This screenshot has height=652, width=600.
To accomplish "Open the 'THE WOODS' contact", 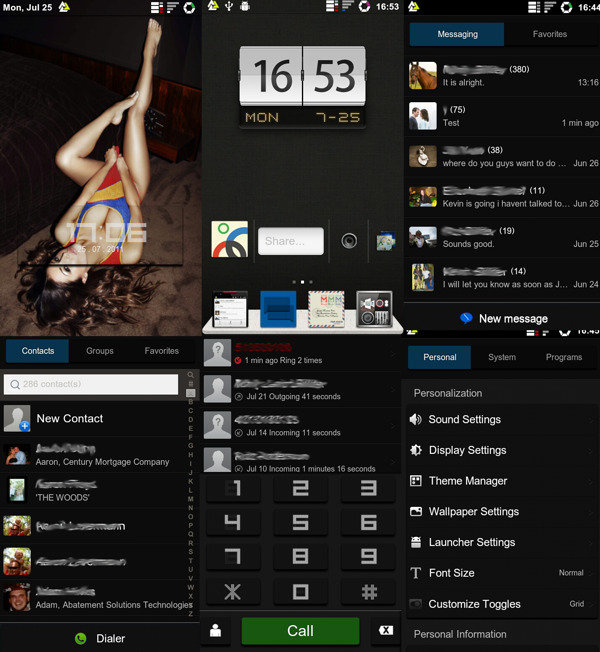I will (x=94, y=490).
